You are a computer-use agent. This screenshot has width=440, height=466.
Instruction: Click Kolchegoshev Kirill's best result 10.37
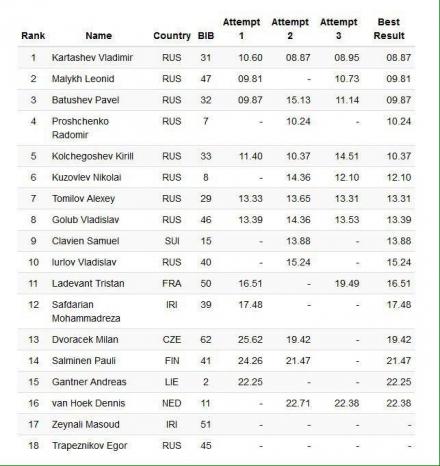tap(399, 156)
